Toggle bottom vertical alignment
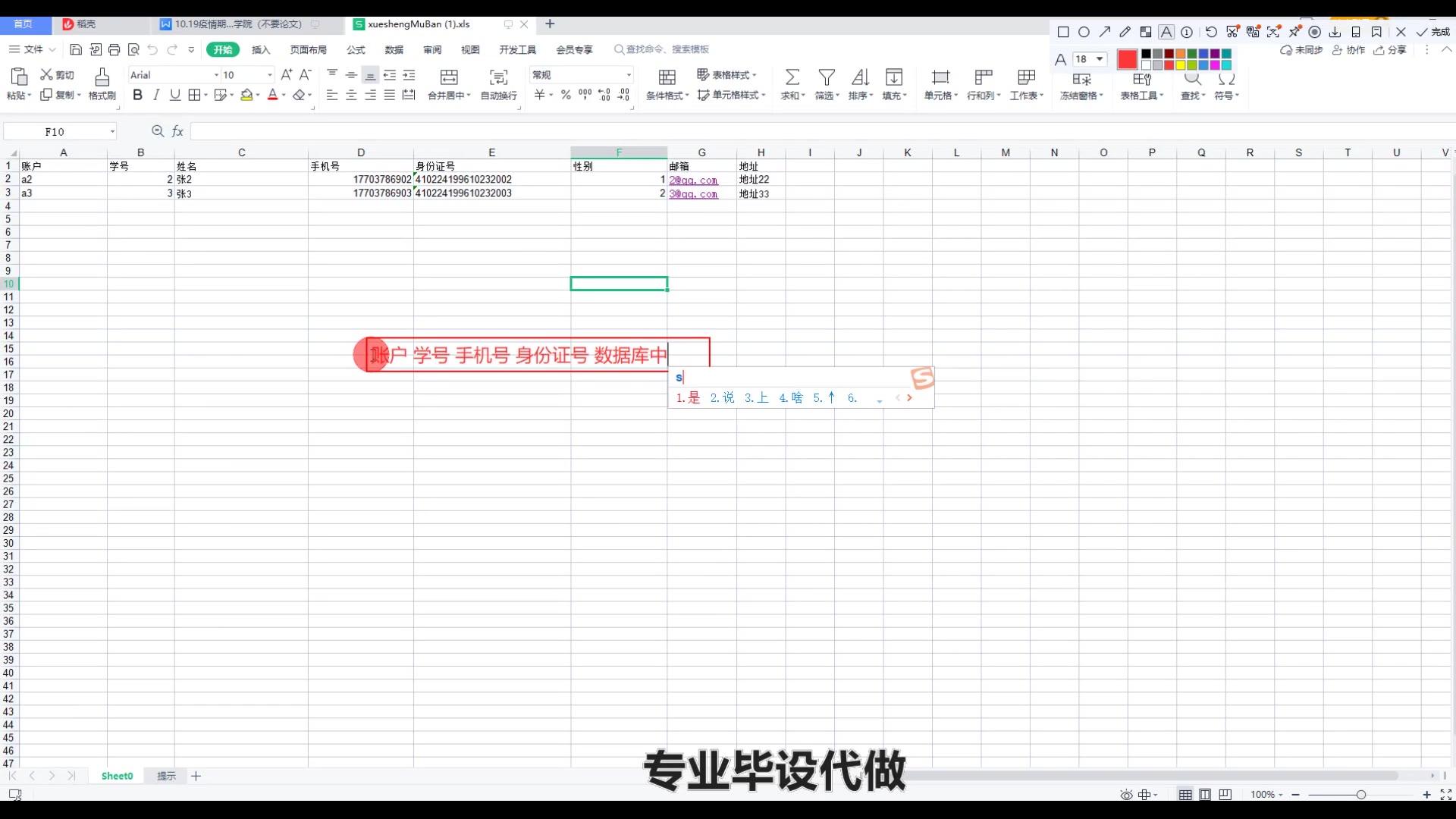The width and height of the screenshot is (1456, 819). (370, 75)
